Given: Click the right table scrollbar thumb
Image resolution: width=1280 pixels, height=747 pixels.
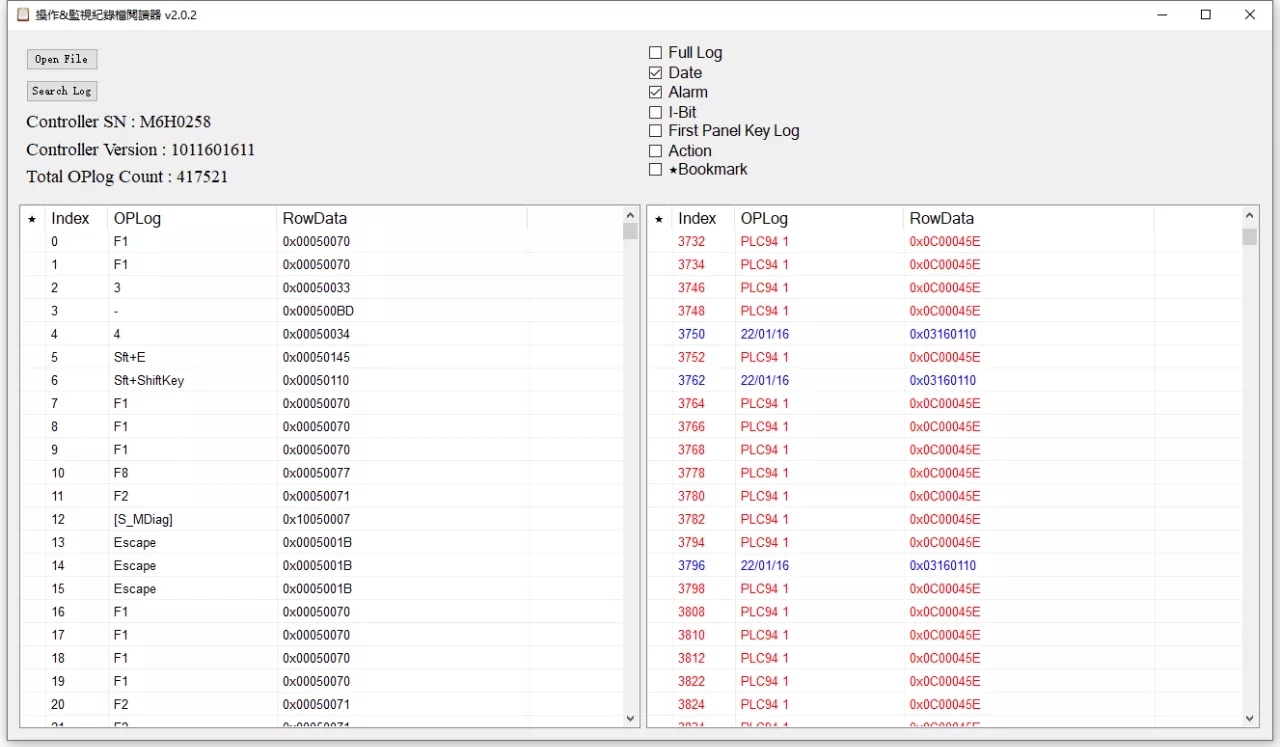Looking at the screenshot, I should tap(1250, 236).
